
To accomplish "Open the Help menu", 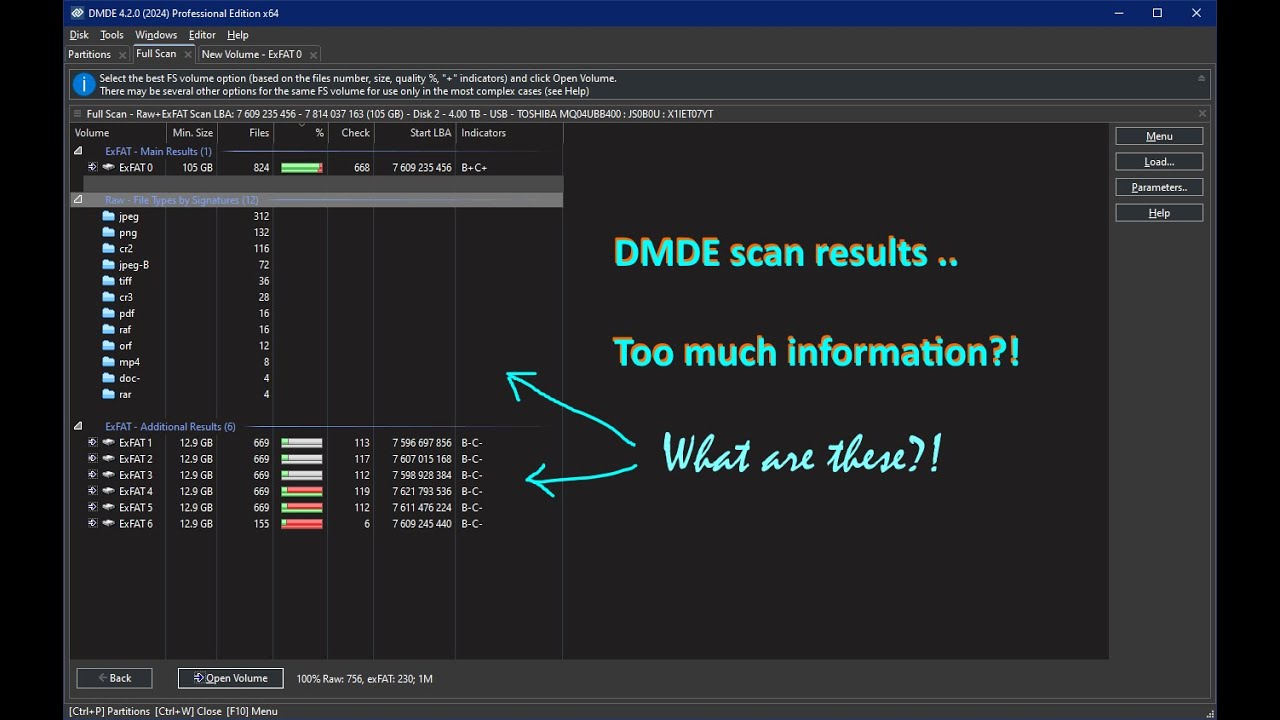I will [x=238, y=35].
